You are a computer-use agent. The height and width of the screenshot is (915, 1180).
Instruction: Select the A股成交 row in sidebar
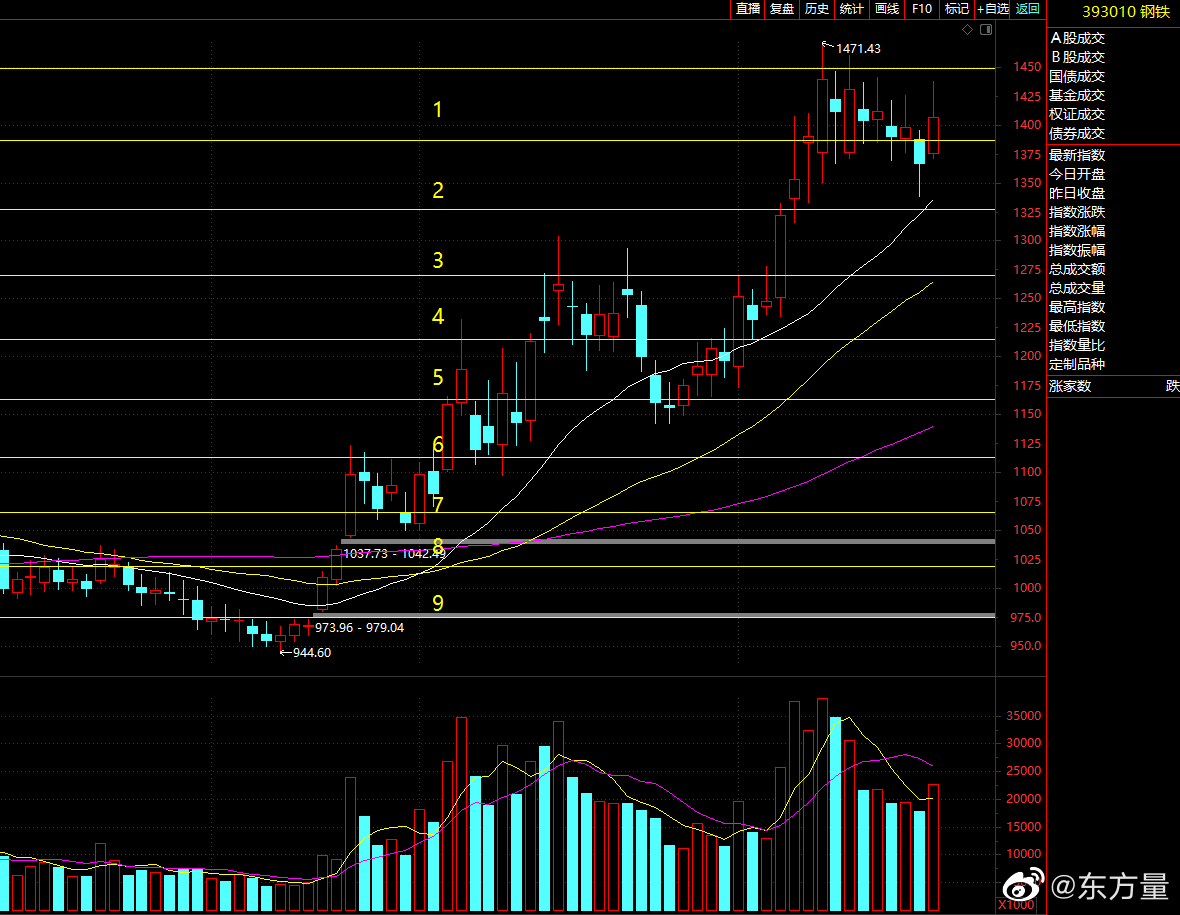coord(1077,38)
